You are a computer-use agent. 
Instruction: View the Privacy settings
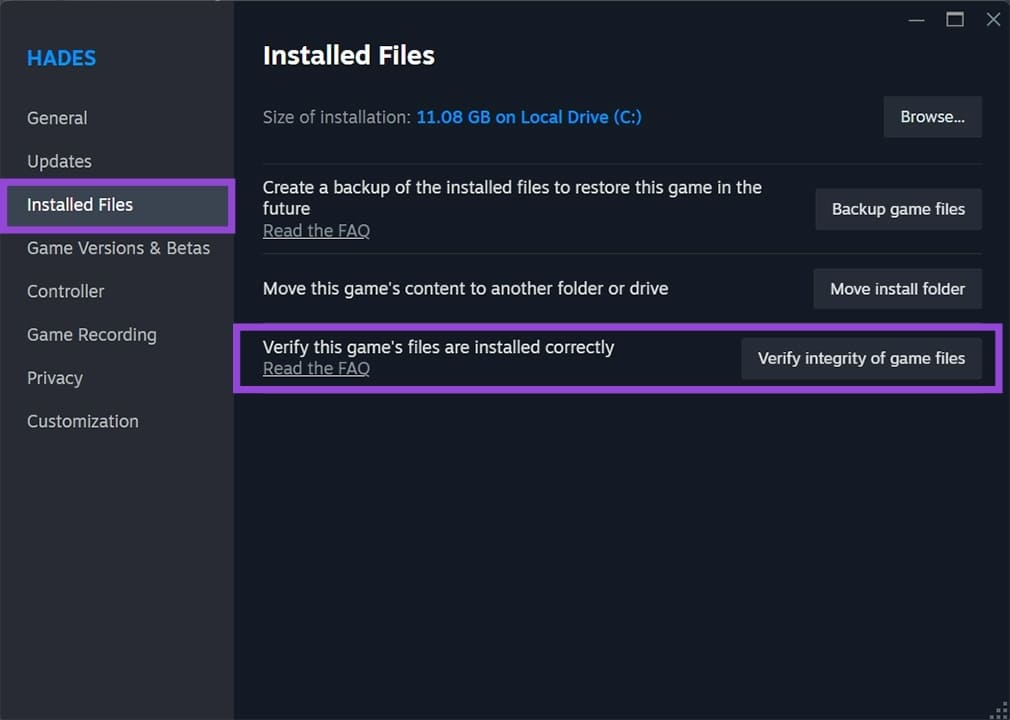coord(54,378)
